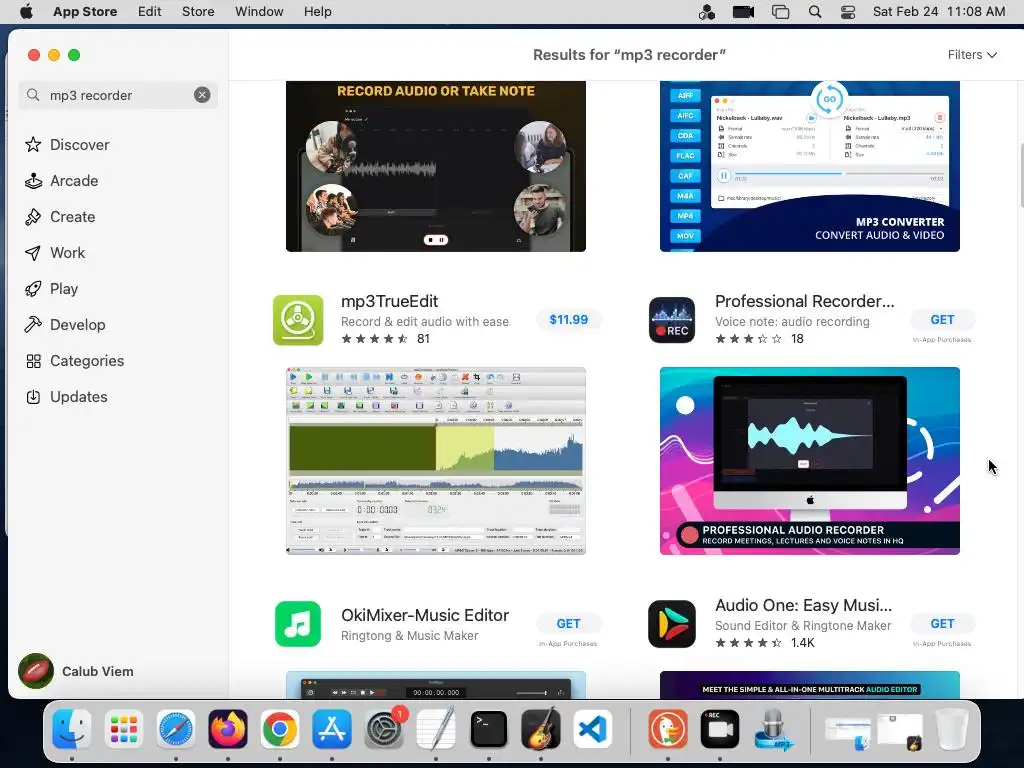Open mp3TrueEdit app icon
The image size is (1024, 768).
[298, 320]
